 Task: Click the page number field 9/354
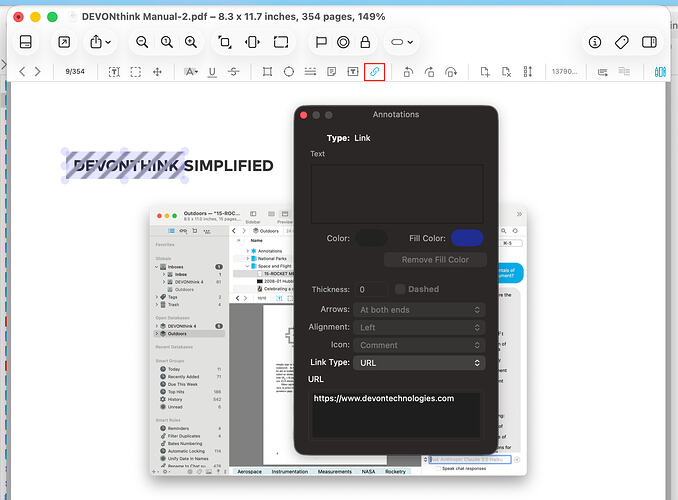pos(75,71)
